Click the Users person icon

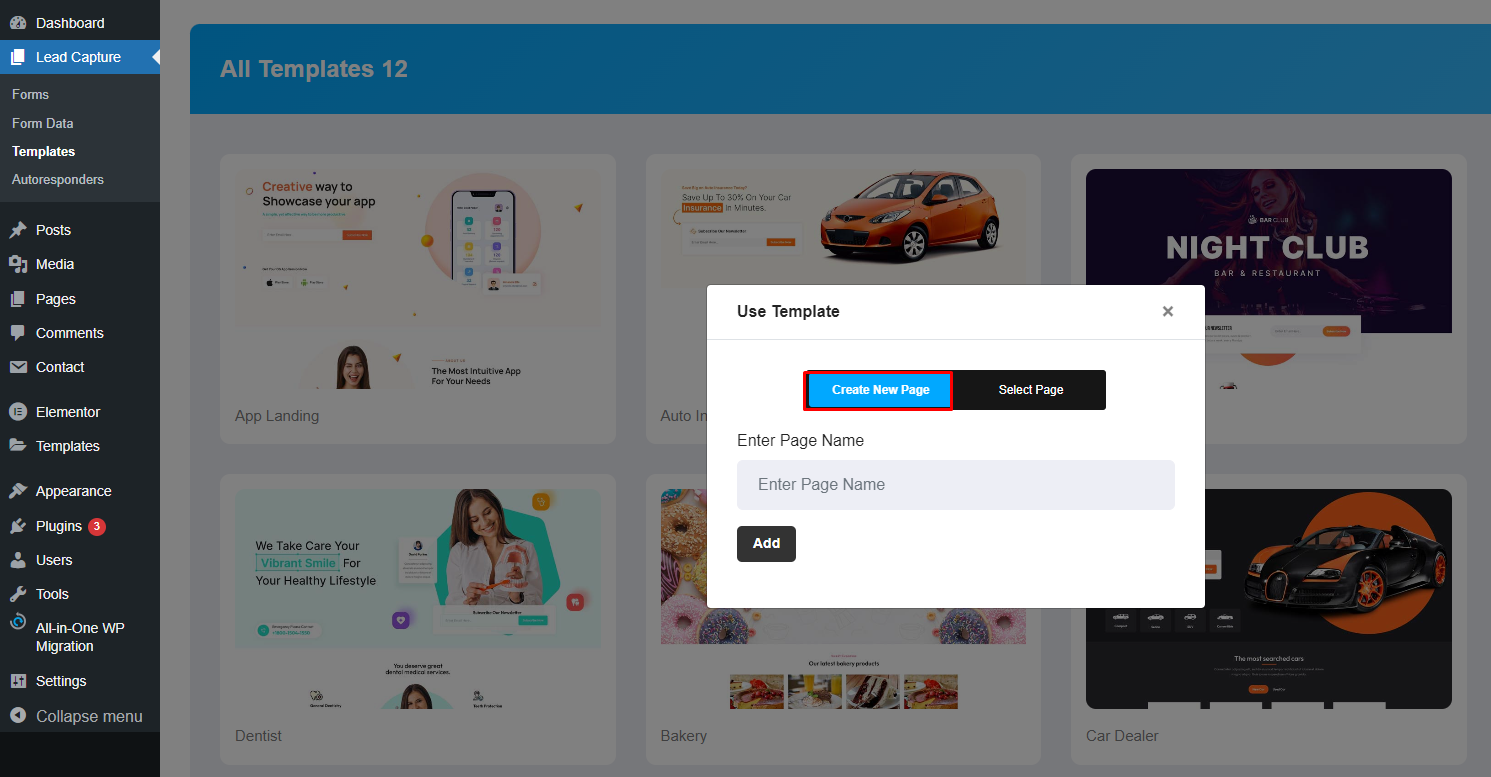point(18,560)
